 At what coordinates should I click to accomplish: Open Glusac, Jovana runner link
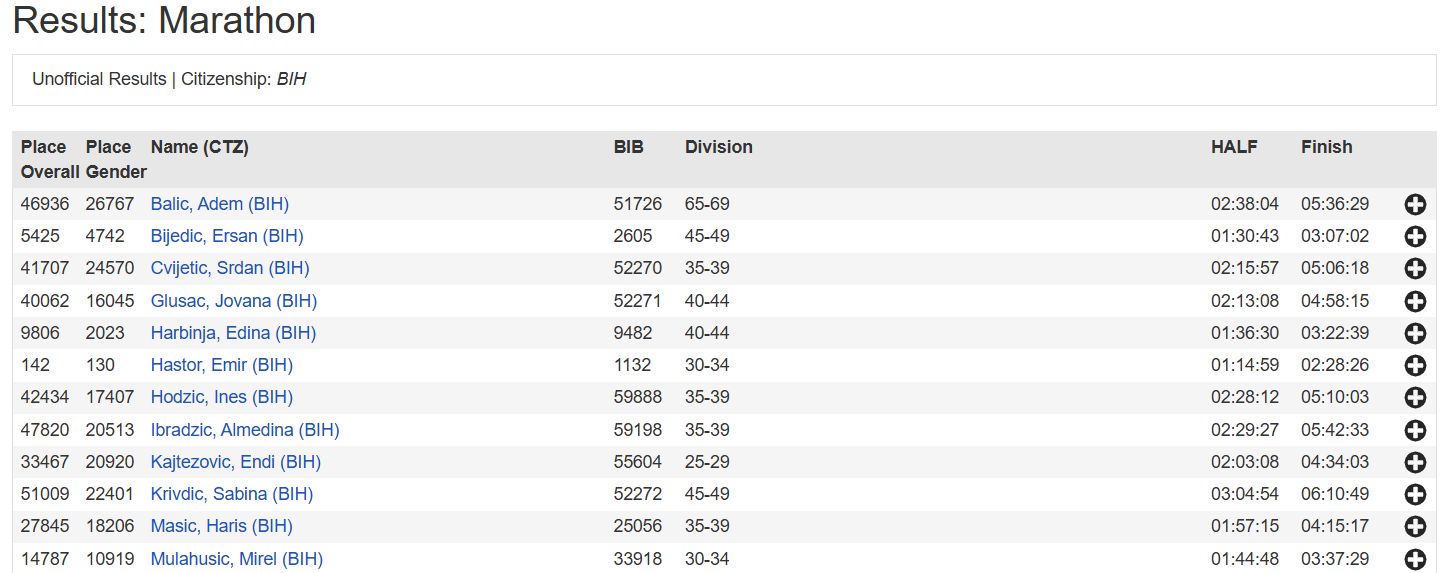coord(233,301)
